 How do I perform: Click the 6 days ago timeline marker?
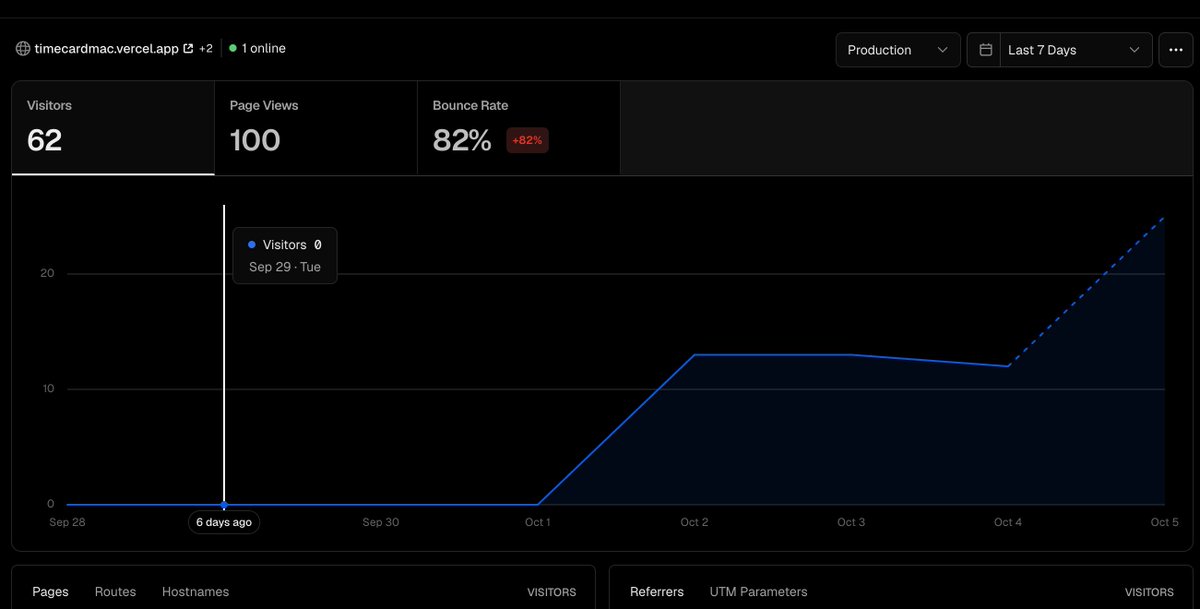click(x=224, y=522)
